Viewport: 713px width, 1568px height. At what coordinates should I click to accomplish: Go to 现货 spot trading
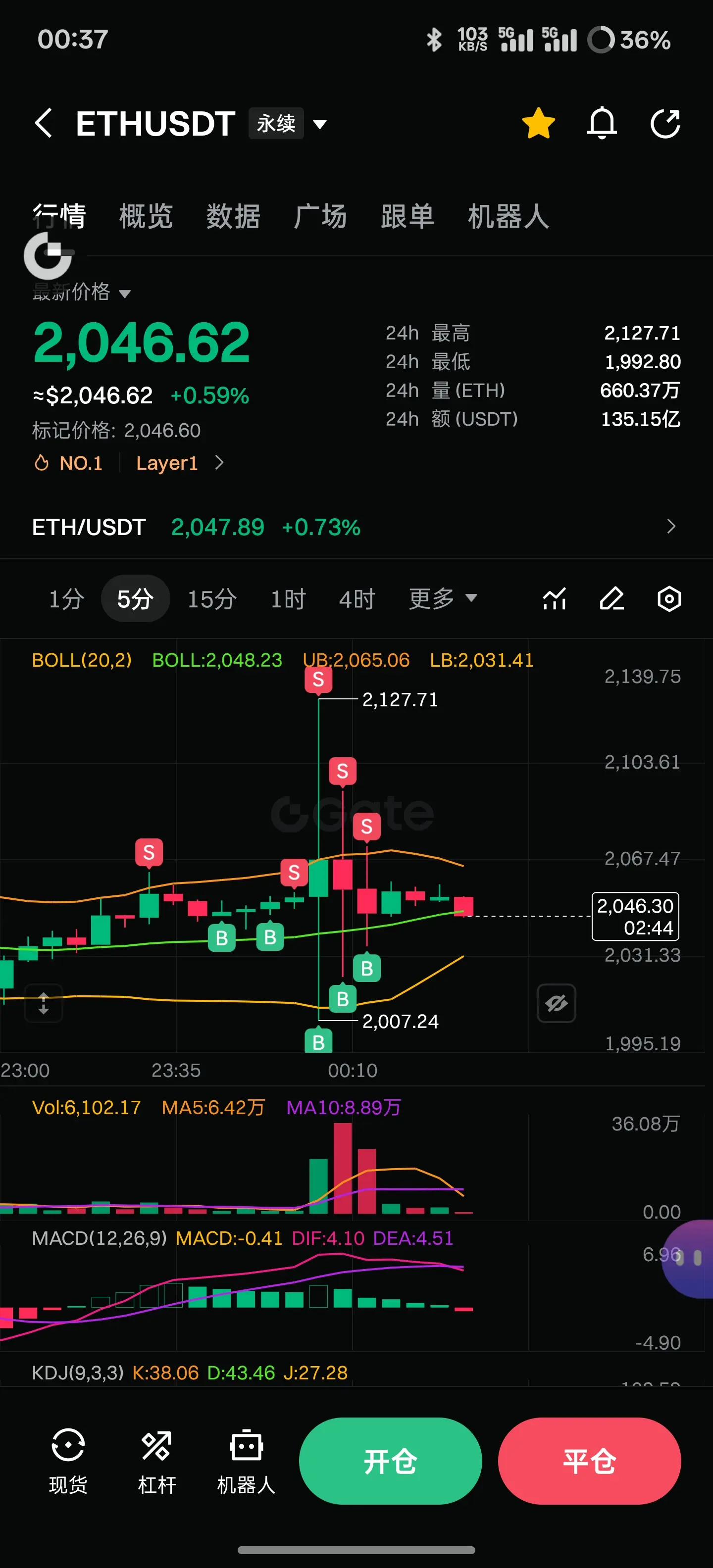tap(67, 1461)
